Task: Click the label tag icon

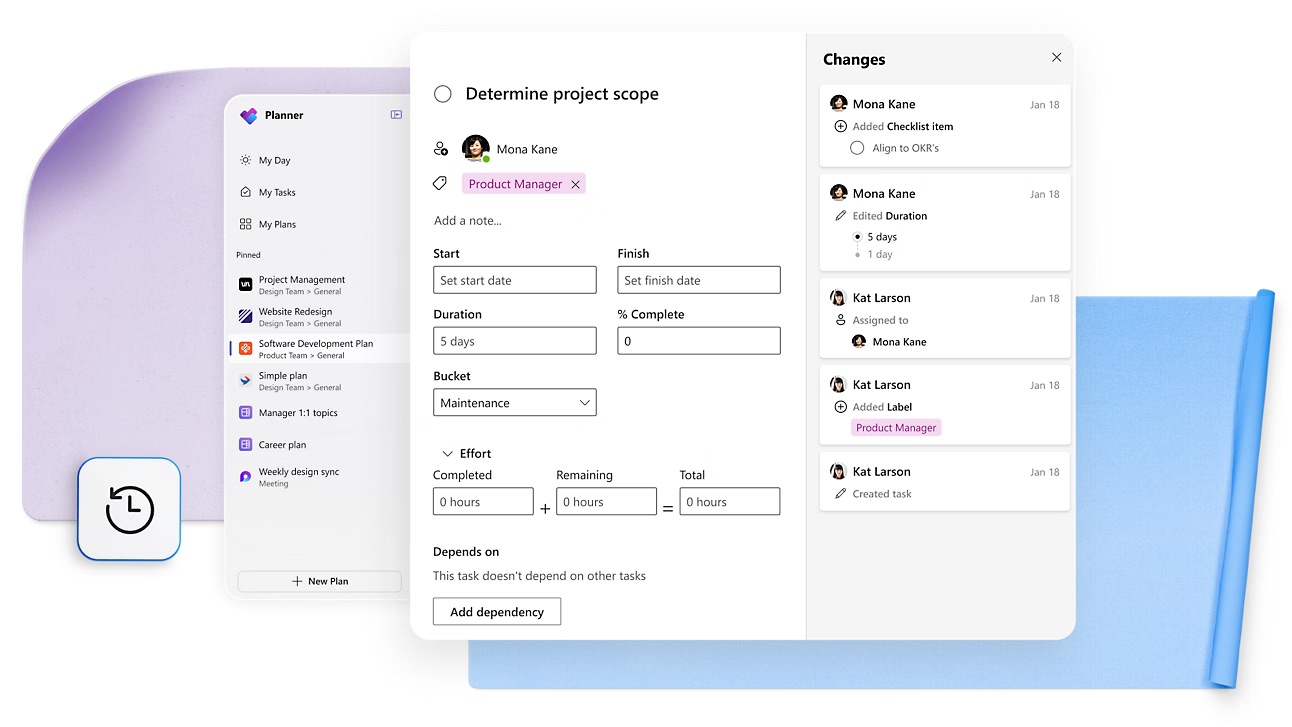Action: point(440,184)
